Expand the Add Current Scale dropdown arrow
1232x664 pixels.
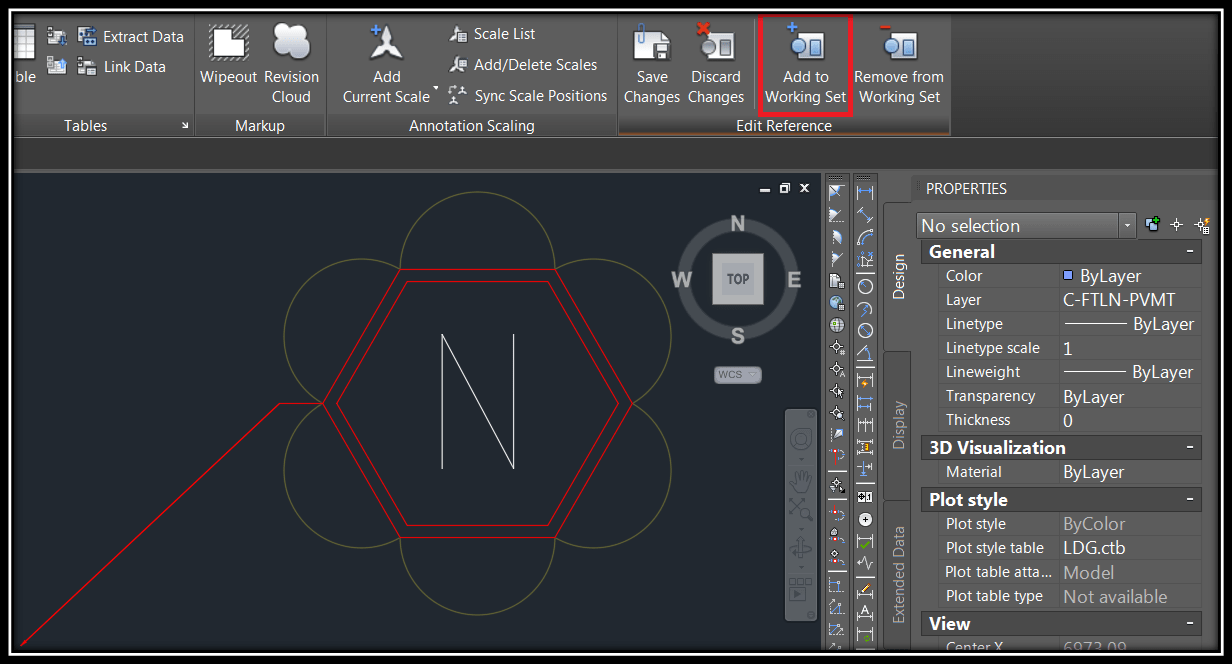coord(436,89)
